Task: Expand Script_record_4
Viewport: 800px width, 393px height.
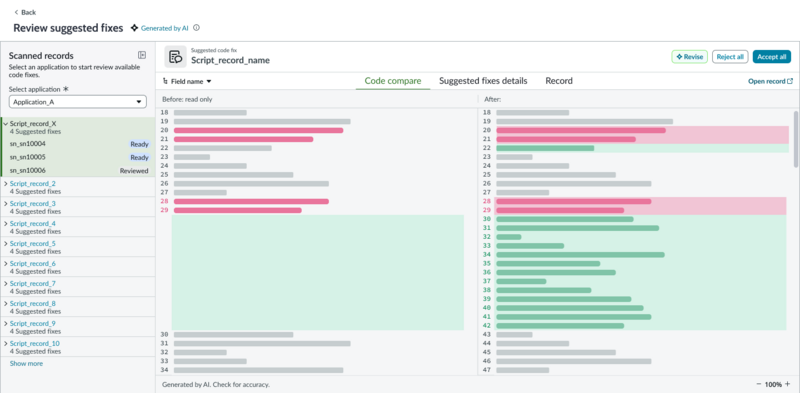Action: 6,224
